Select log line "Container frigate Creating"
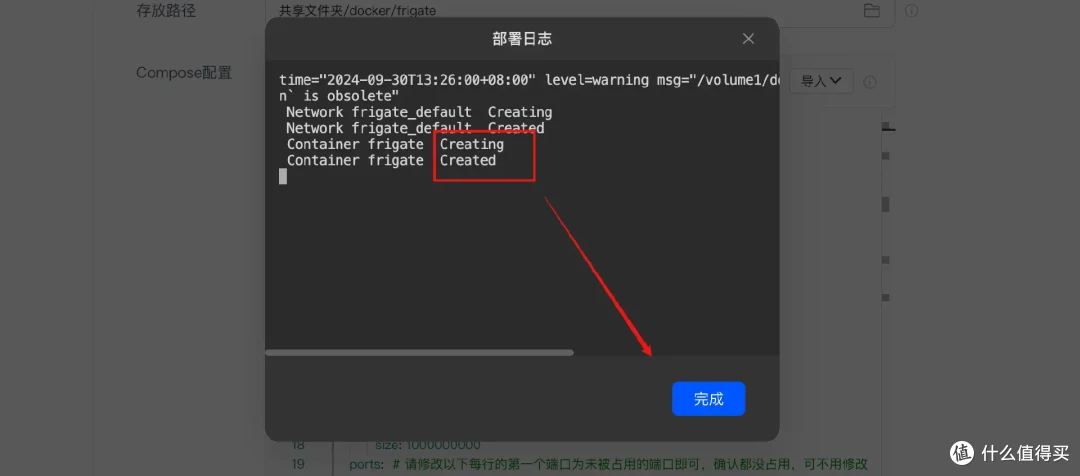This screenshot has height=476, width=1080. (x=395, y=145)
